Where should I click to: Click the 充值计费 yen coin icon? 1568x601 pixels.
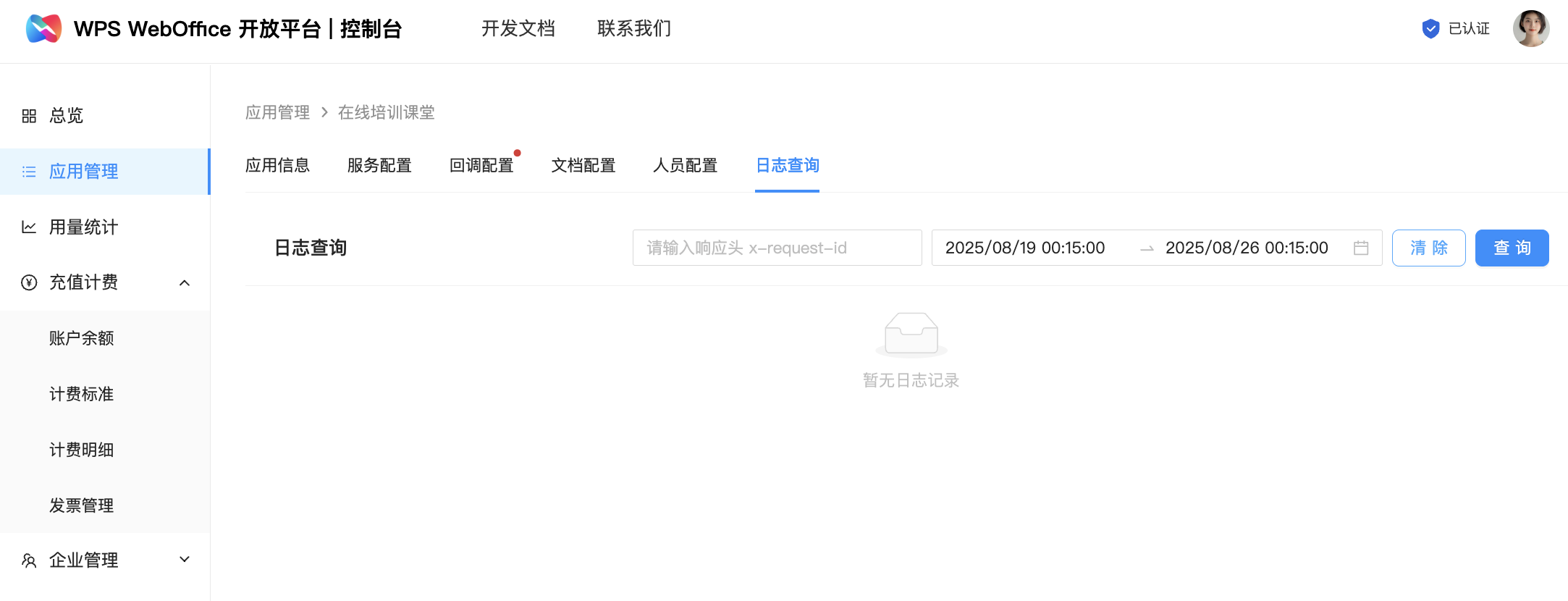click(29, 282)
